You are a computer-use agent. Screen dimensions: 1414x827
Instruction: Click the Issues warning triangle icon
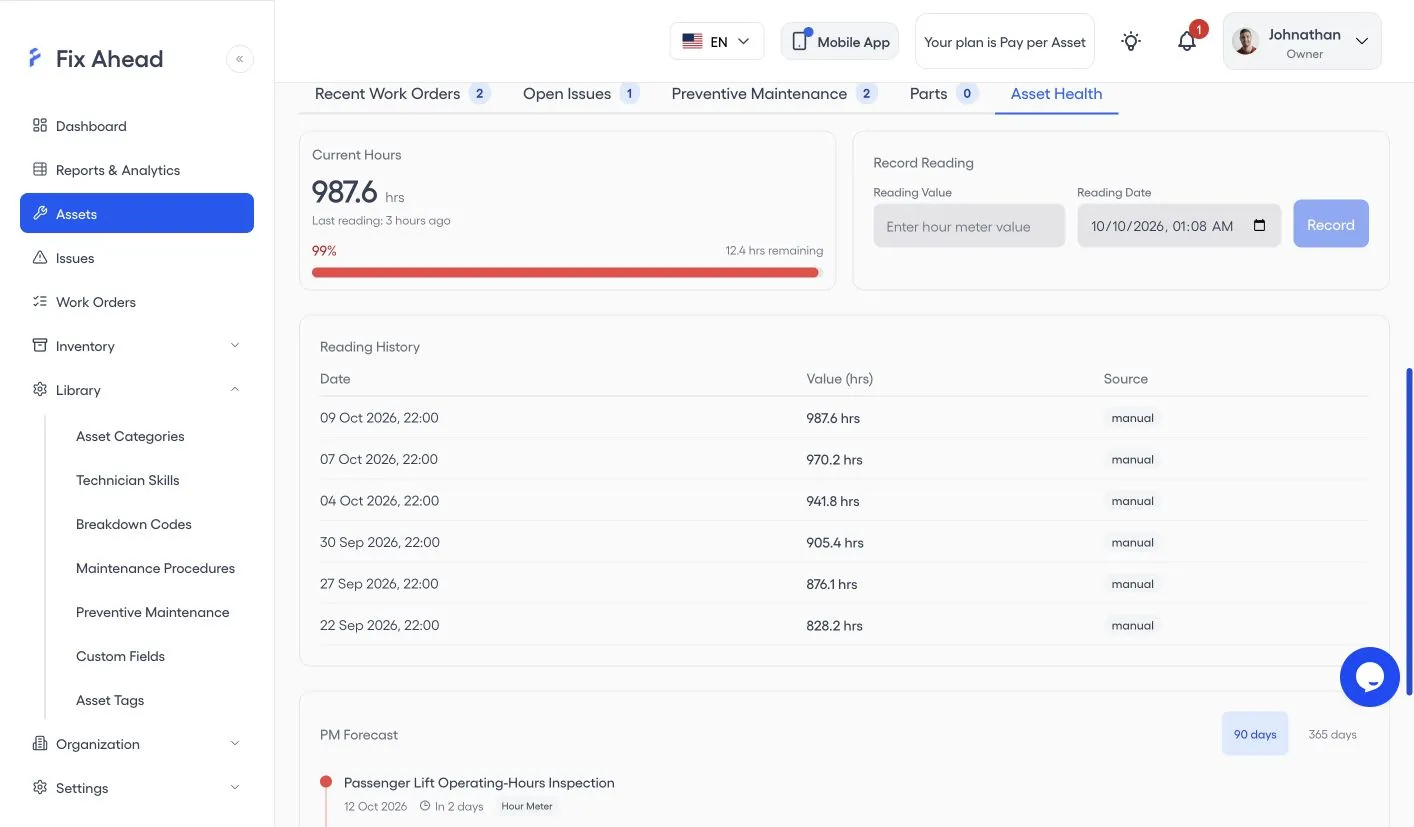pos(40,258)
